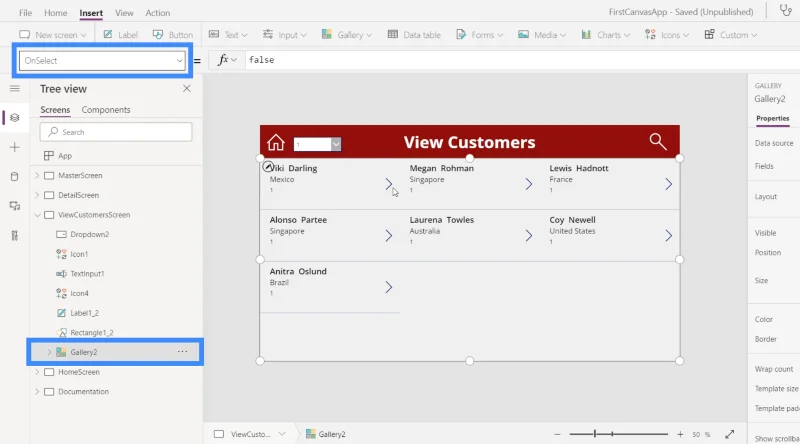The height and width of the screenshot is (444, 800).
Task: Insert a Data table
Action: click(414, 35)
